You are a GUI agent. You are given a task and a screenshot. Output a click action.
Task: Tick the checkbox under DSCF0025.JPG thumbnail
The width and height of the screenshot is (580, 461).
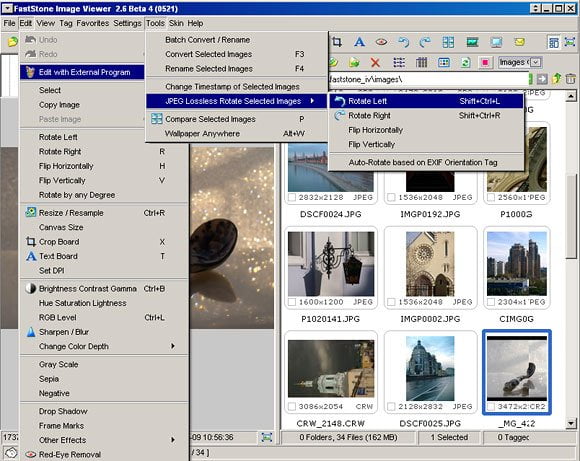pos(391,407)
